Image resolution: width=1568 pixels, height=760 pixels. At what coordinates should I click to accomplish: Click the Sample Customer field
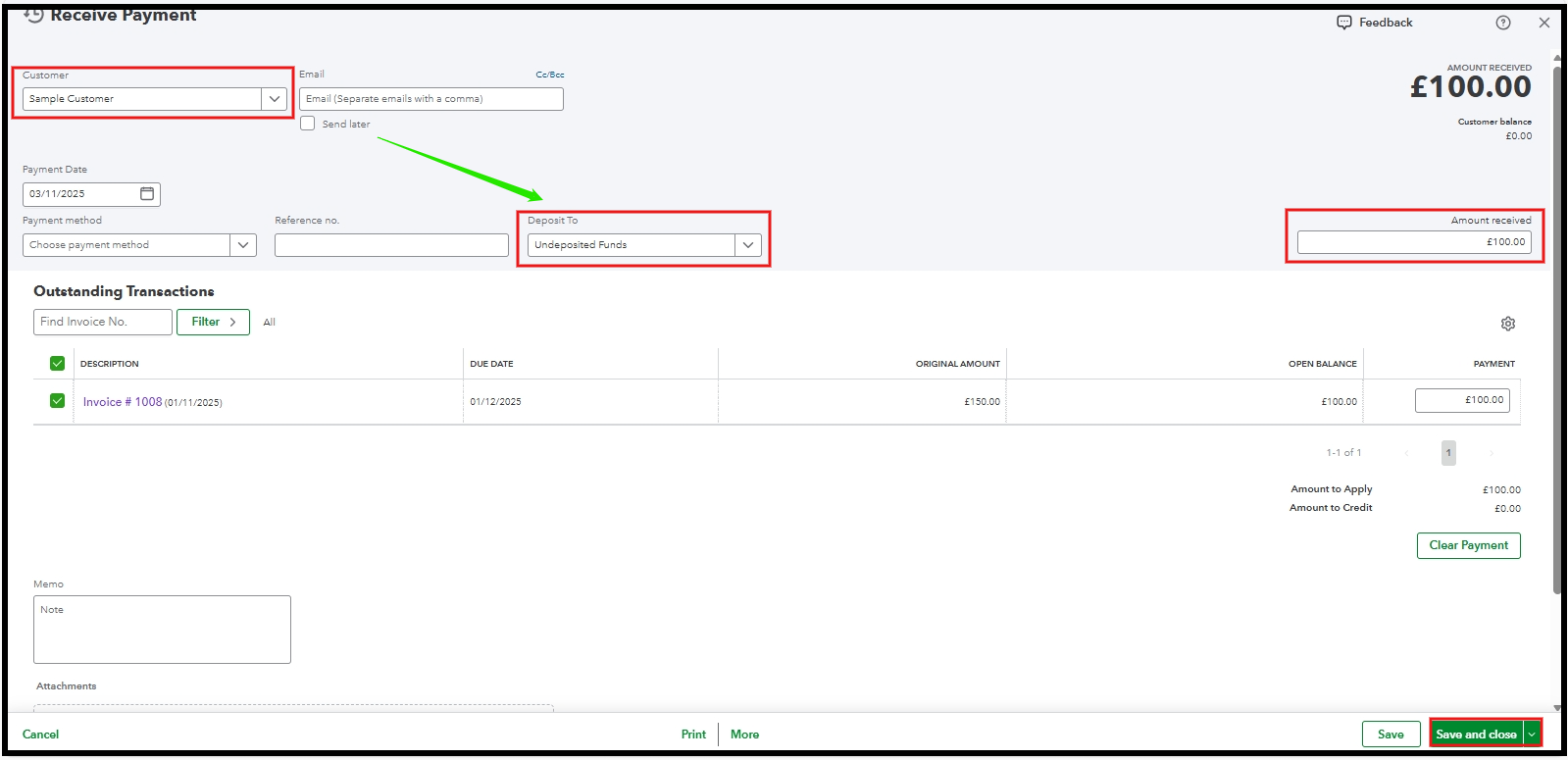click(142, 99)
